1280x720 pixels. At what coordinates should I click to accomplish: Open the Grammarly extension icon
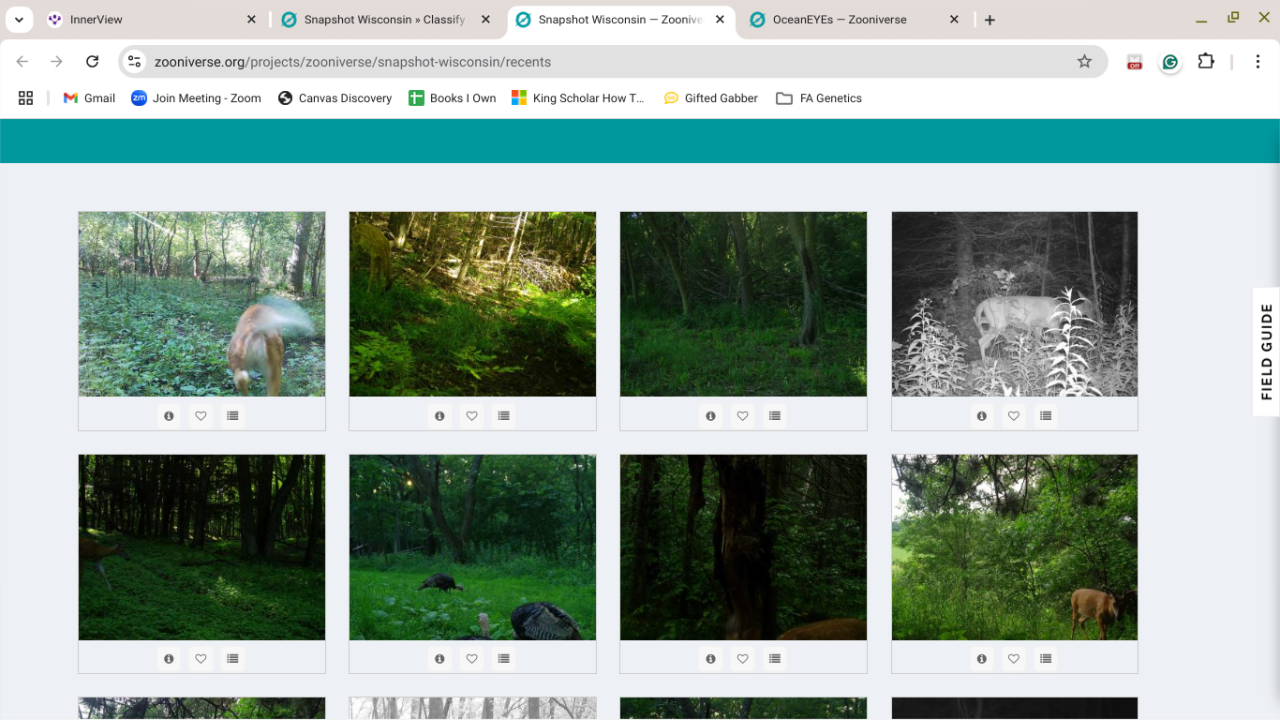coord(1170,62)
